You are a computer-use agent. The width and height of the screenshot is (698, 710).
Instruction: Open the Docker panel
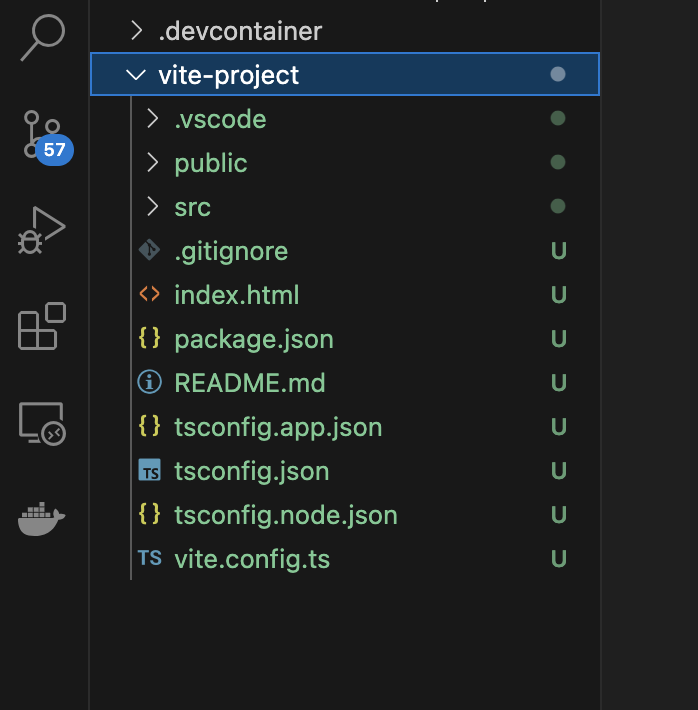click(42, 519)
